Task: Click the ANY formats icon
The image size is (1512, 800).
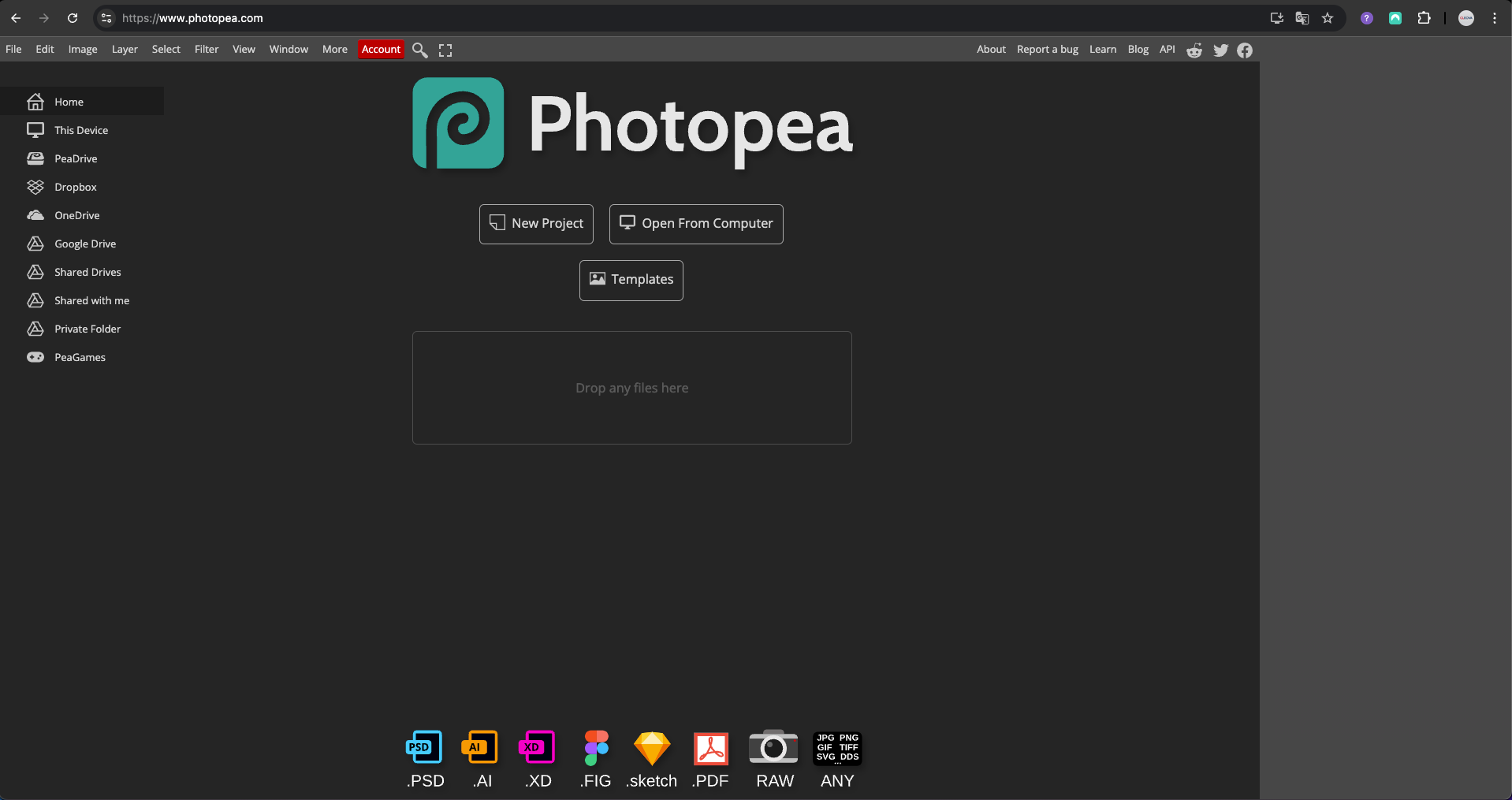Action: coord(837,748)
